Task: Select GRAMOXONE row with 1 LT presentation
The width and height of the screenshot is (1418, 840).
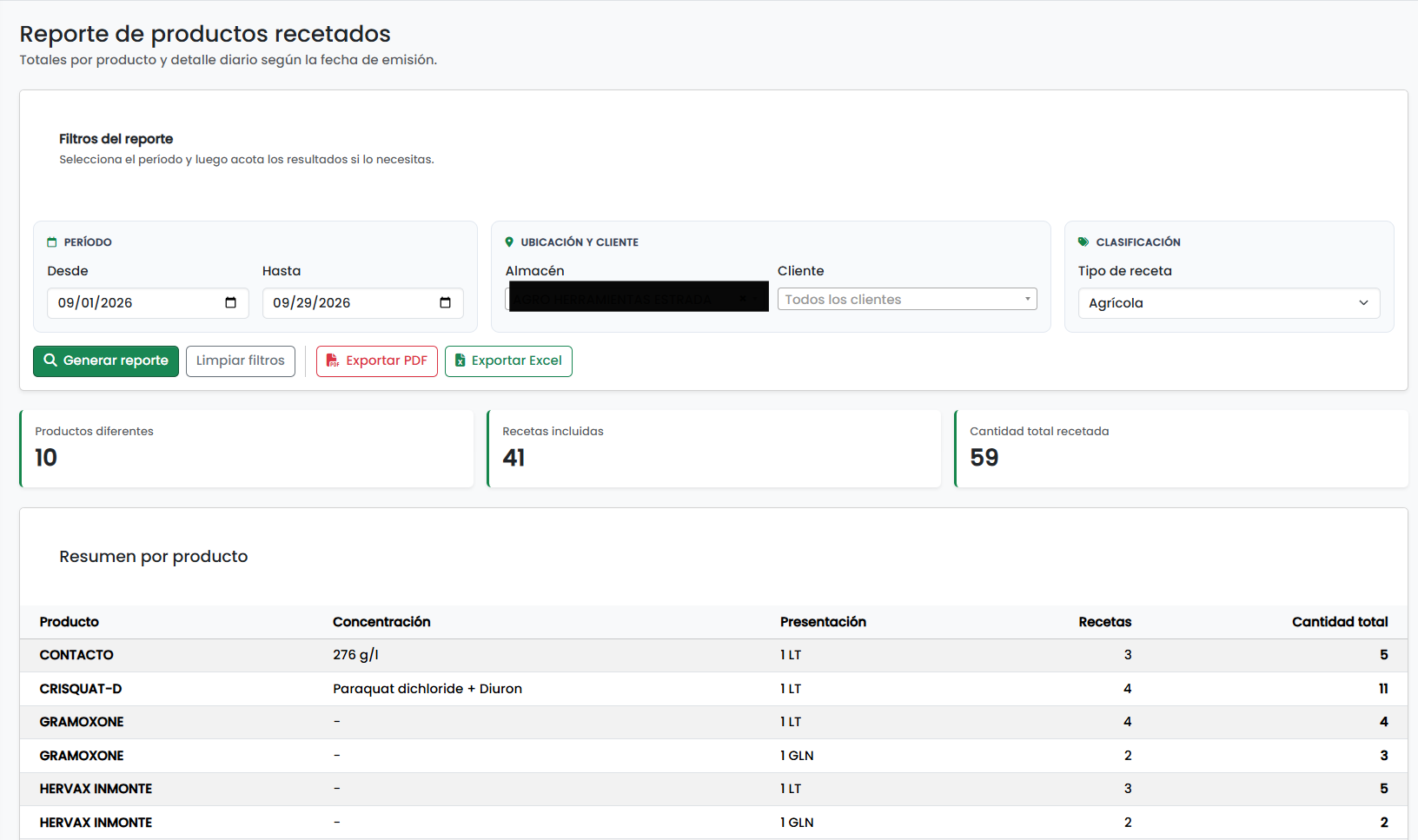Action: (x=712, y=722)
